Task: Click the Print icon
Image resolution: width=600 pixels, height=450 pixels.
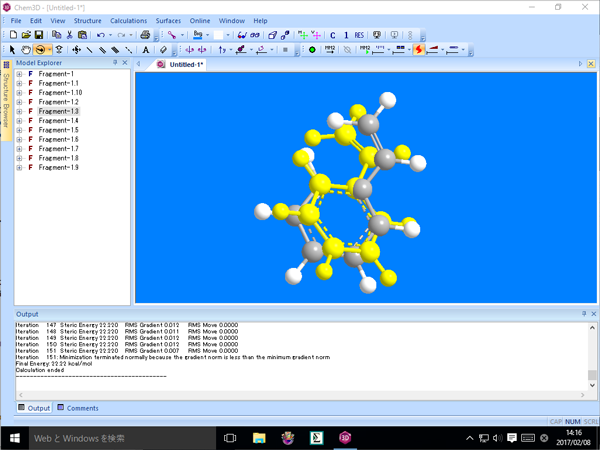Action: tap(145, 35)
